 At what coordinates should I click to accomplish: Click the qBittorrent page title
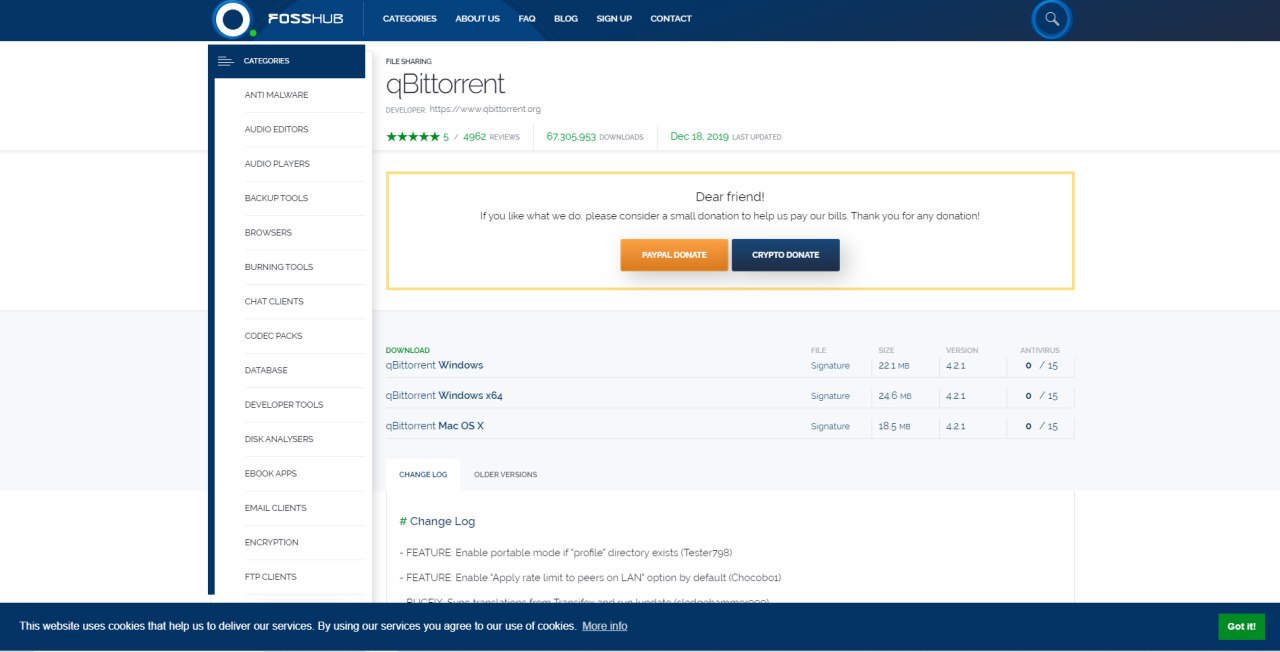(445, 85)
